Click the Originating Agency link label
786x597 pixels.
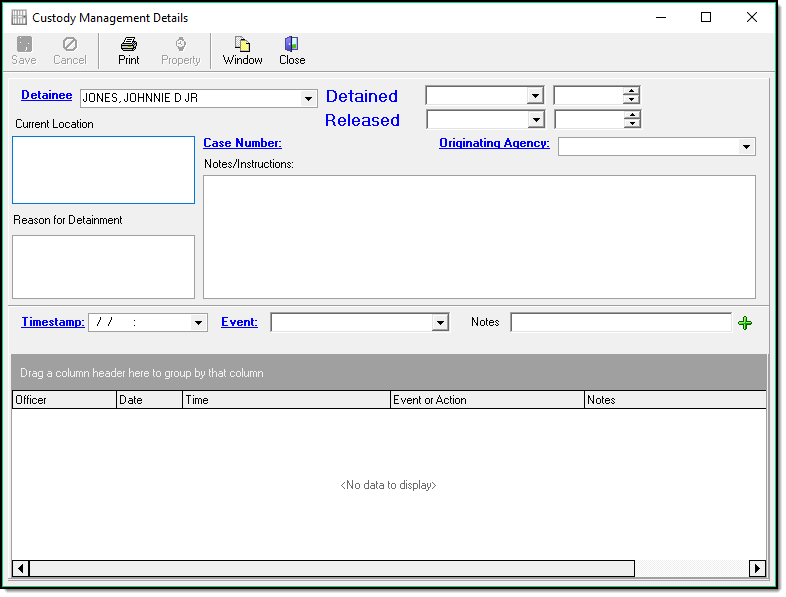[494, 143]
